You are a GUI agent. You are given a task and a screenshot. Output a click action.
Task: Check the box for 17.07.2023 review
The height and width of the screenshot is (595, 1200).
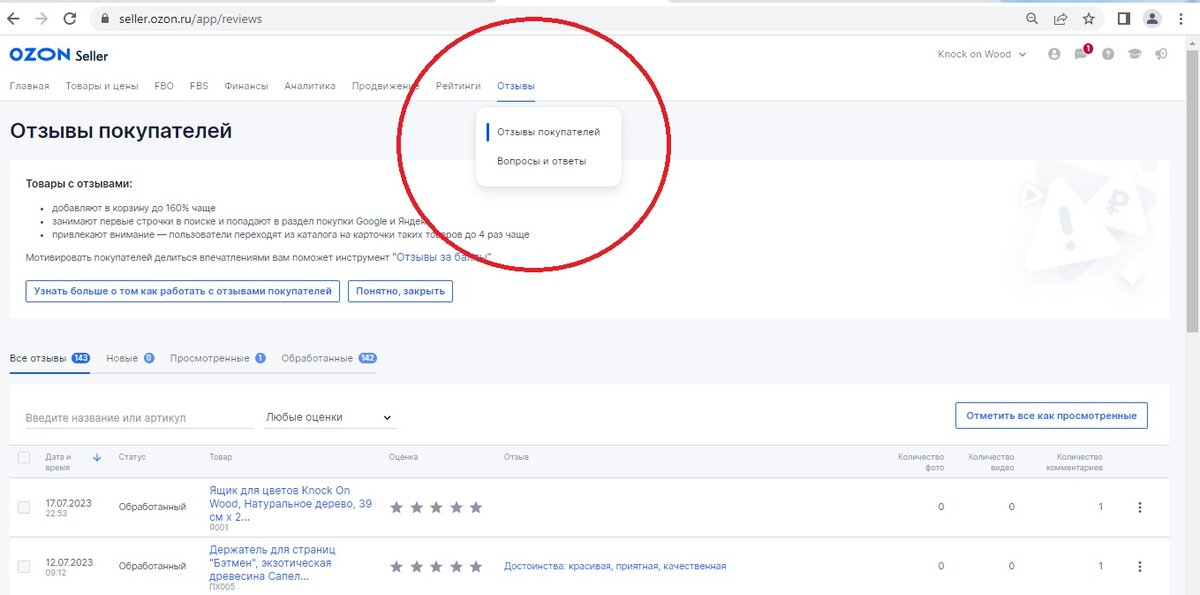point(24,507)
